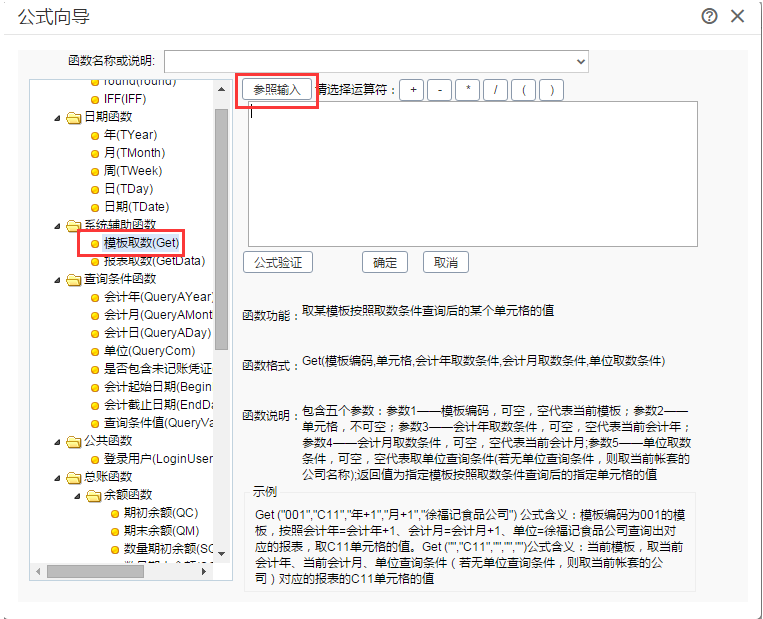Click the horizontal scrollbar right arrow

(x=204, y=571)
